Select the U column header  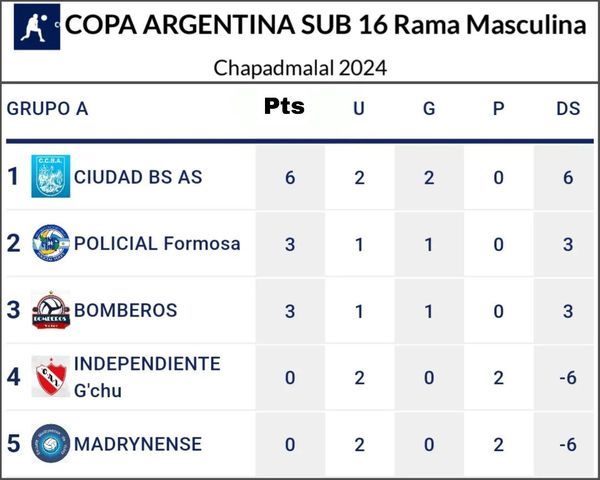358,108
